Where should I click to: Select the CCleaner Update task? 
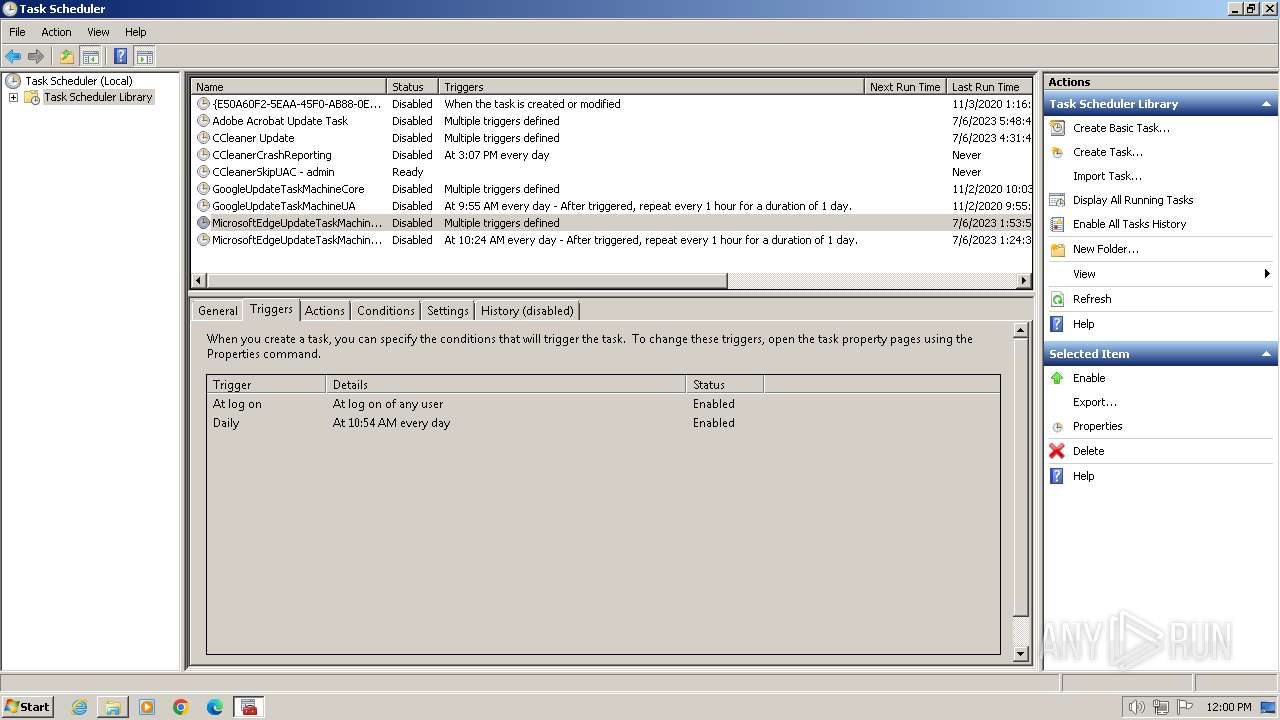tap(611, 138)
